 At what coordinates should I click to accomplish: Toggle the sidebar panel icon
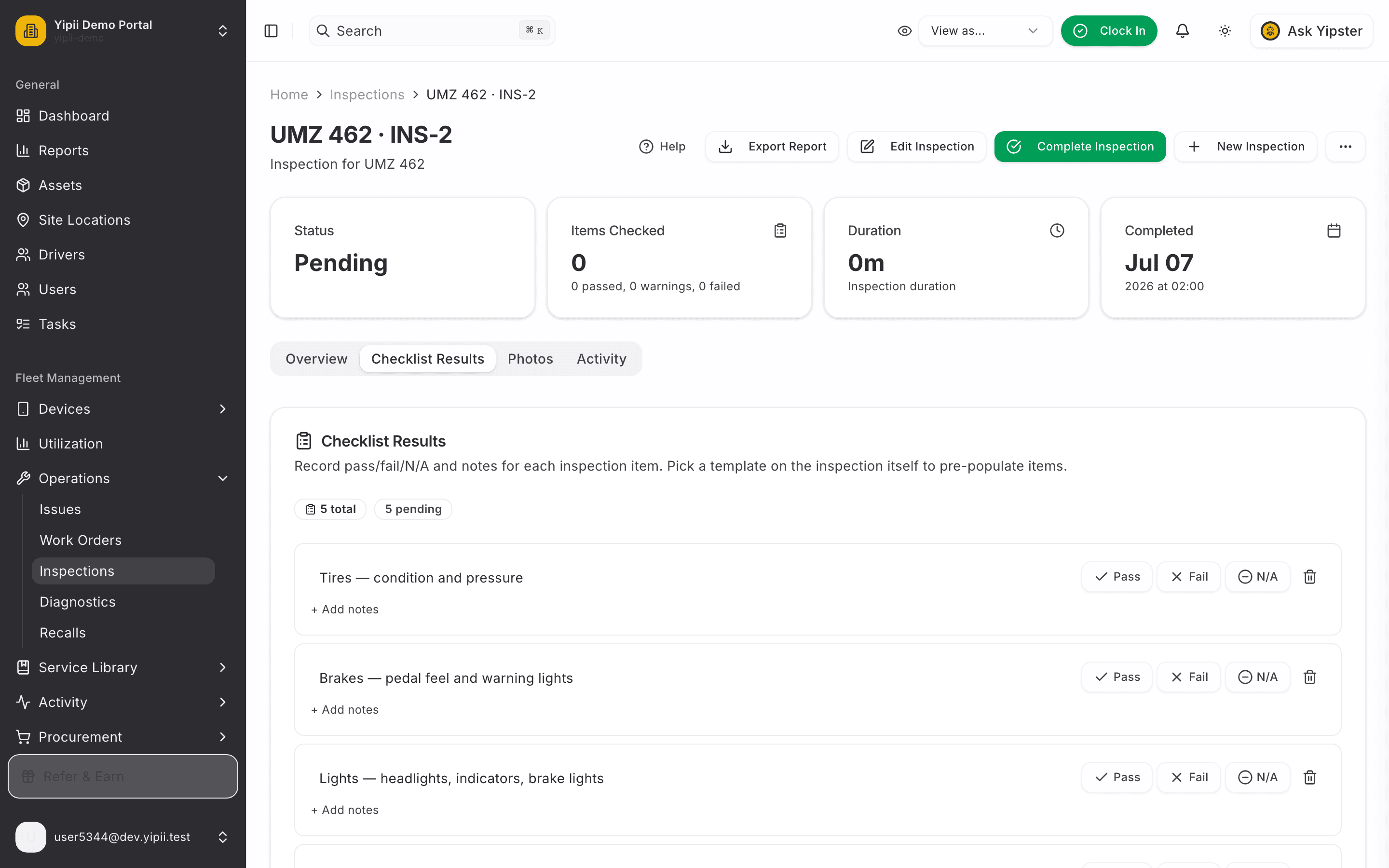coord(271,31)
